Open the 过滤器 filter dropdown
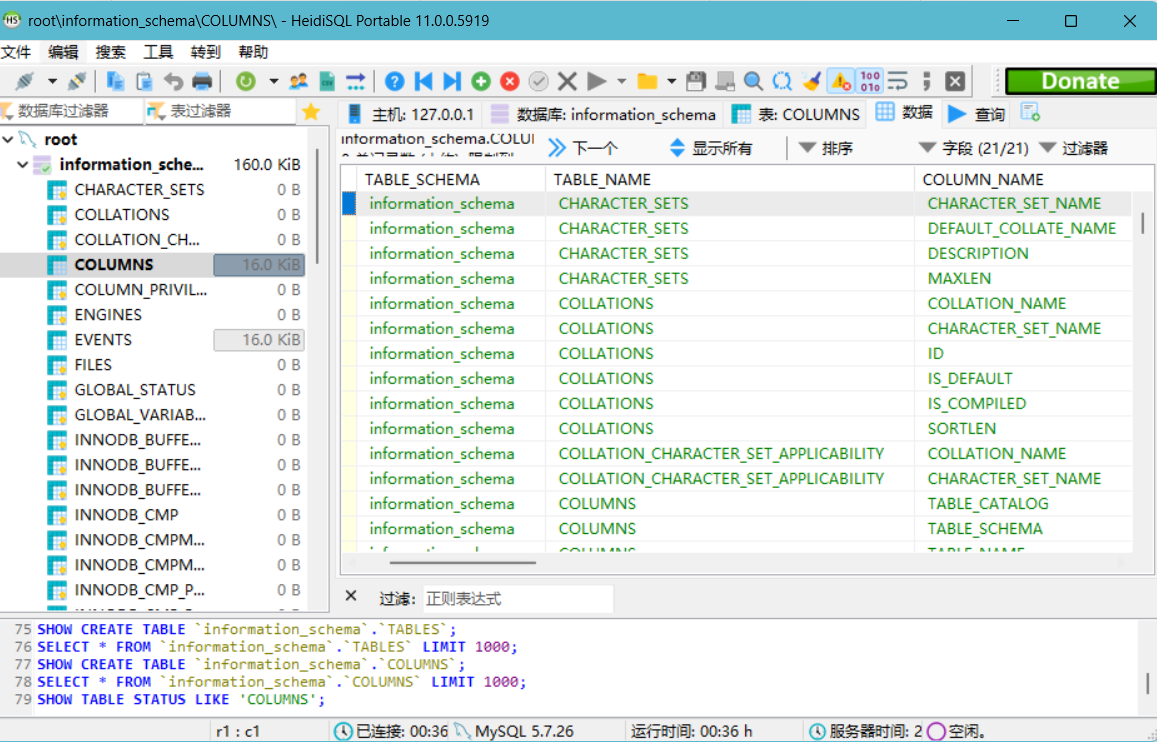The height and width of the screenshot is (742, 1157). (x=1074, y=148)
